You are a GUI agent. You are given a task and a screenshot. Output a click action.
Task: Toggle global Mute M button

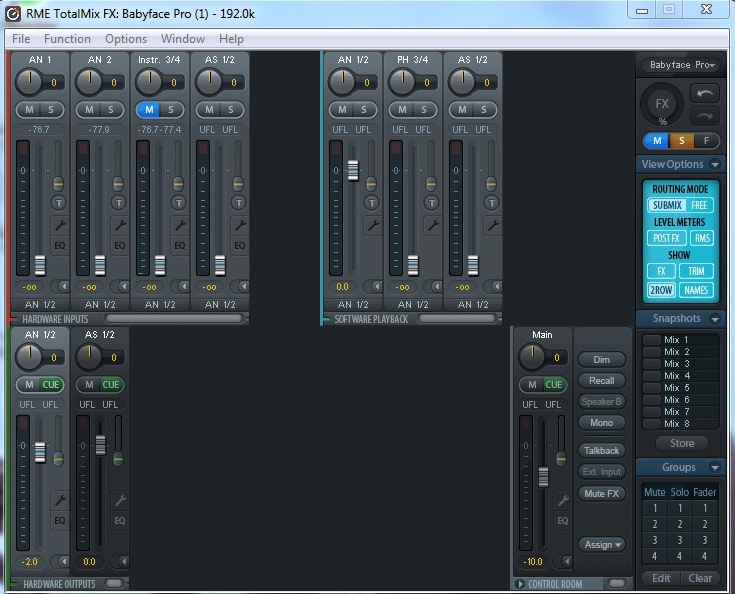657,141
